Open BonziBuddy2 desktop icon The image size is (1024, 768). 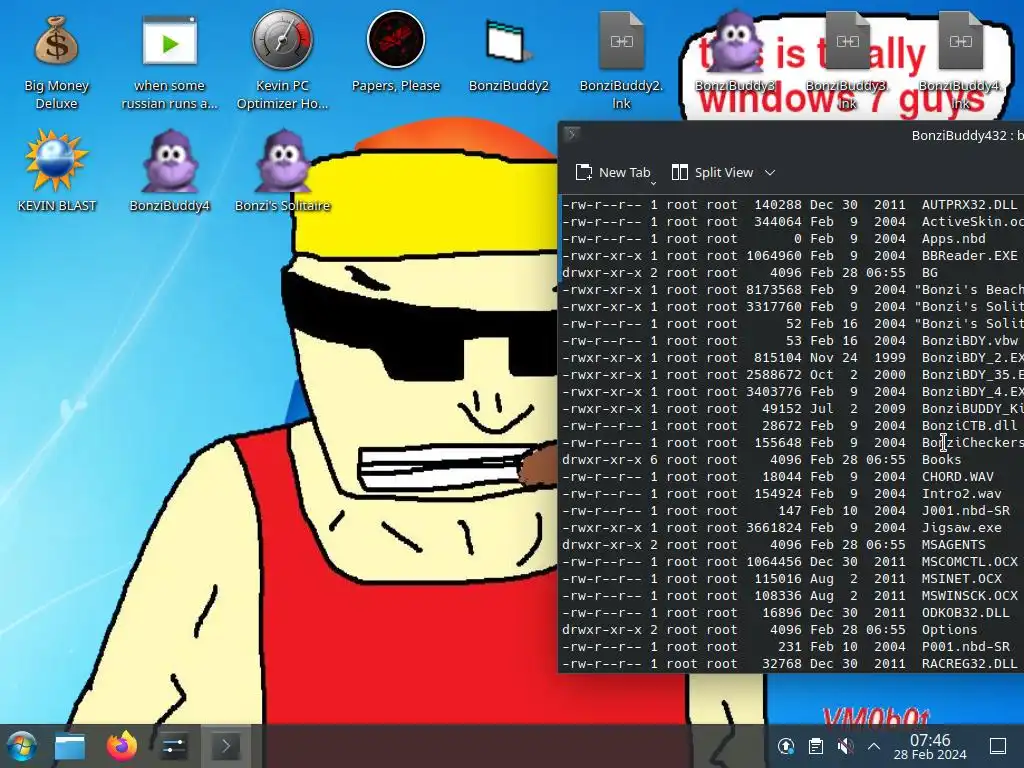pyautogui.click(x=509, y=54)
